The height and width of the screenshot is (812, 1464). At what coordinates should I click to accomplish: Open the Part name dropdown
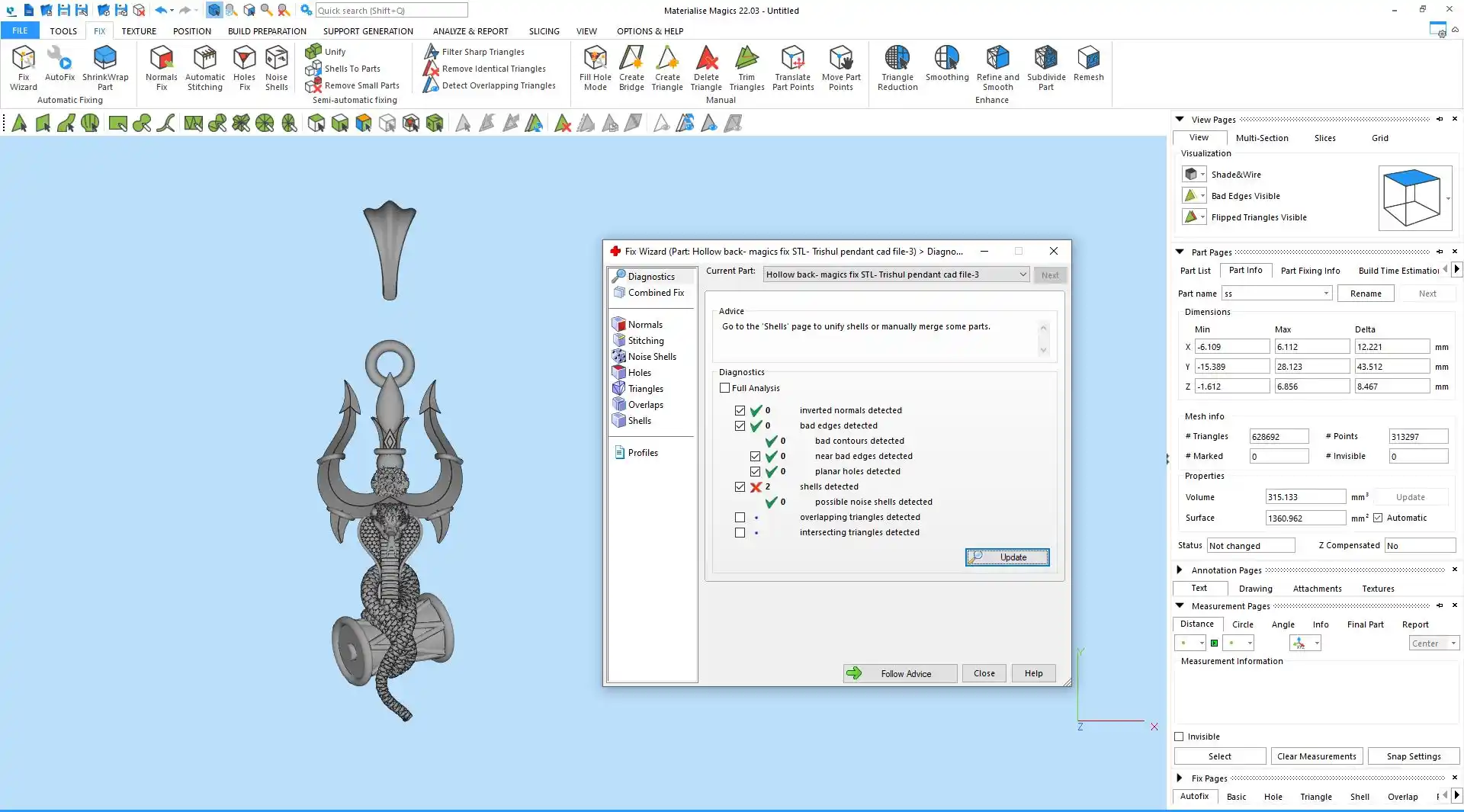coord(1326,294)
